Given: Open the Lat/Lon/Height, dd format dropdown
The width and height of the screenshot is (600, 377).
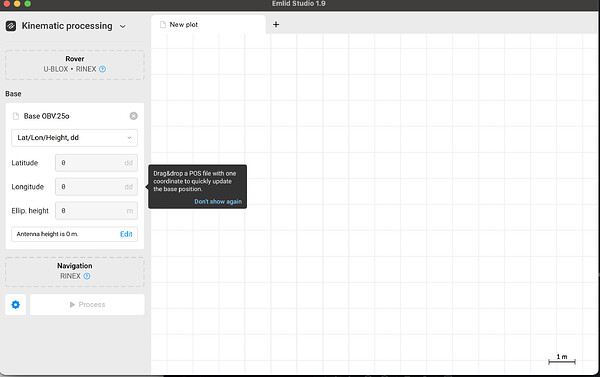Looking at the screenshot, I should tap(75, 138).
